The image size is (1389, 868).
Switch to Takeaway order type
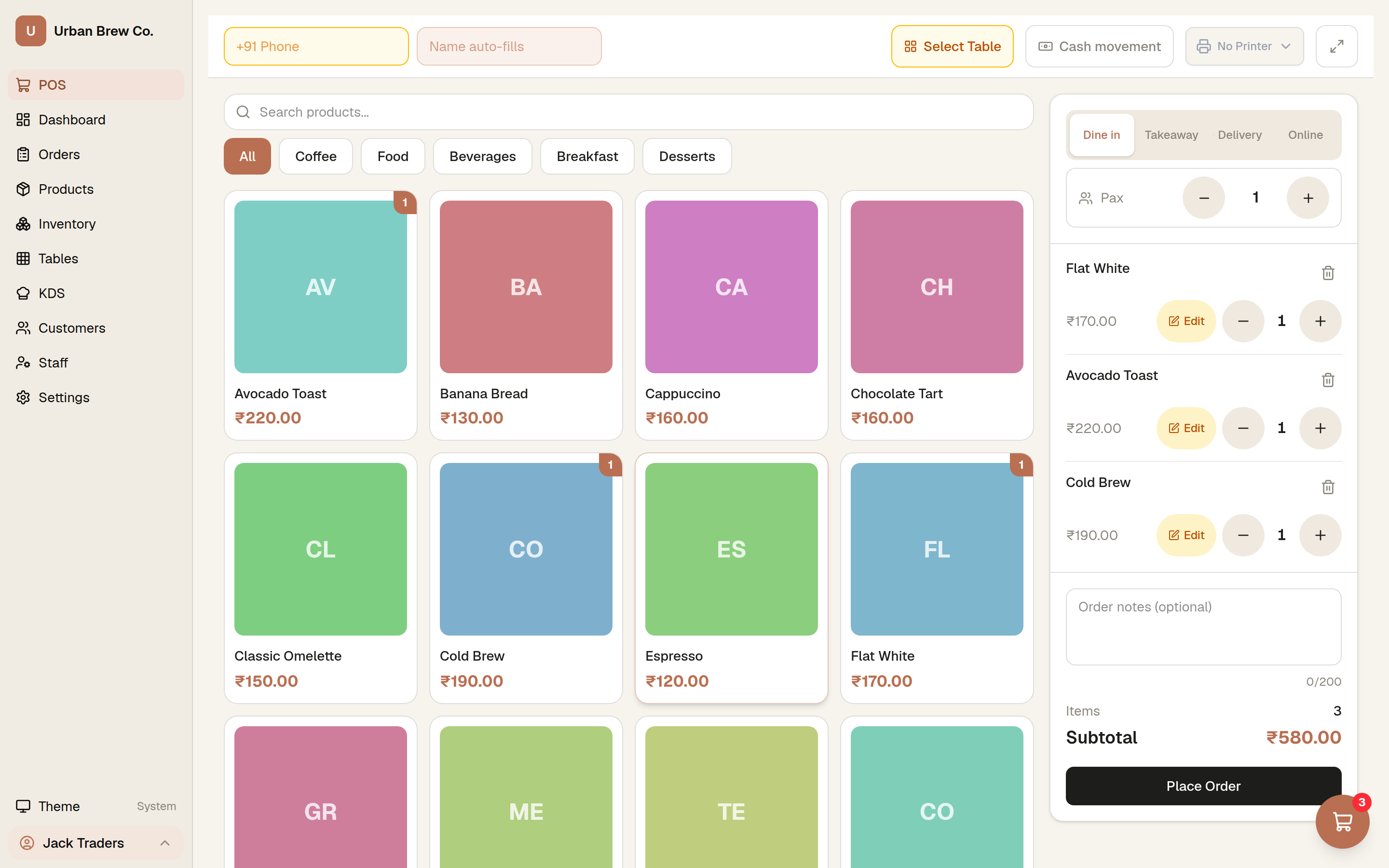1171,135
